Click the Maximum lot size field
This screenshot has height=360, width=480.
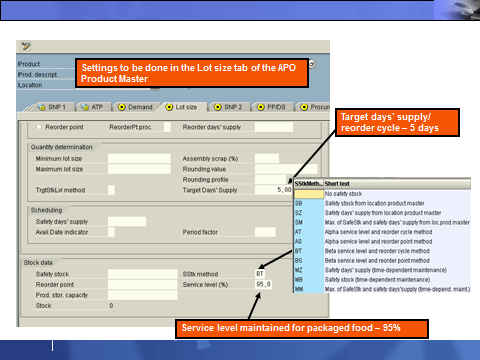(139, 169)
